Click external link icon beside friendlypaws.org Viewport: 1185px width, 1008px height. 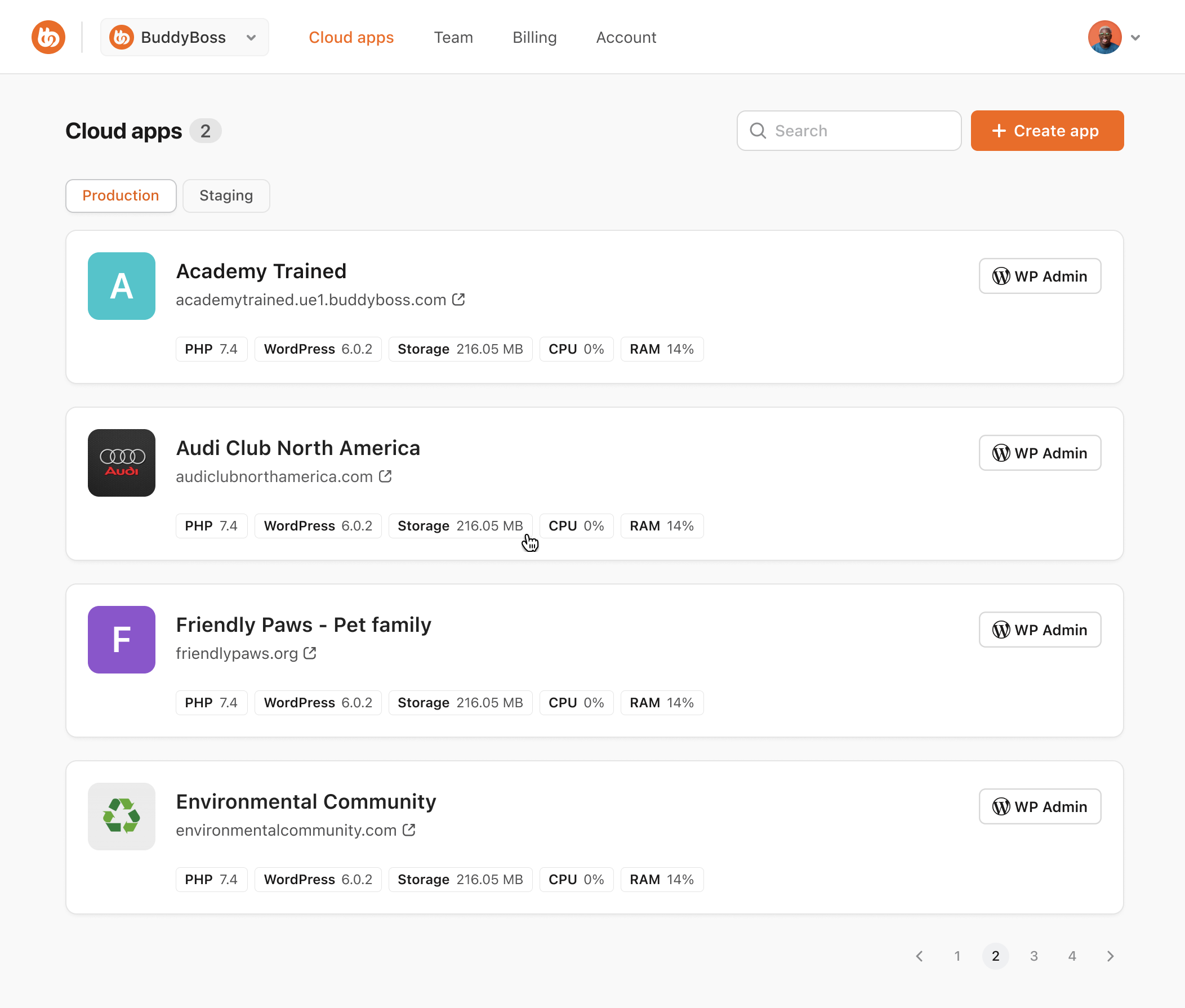[x=310, y=653]
